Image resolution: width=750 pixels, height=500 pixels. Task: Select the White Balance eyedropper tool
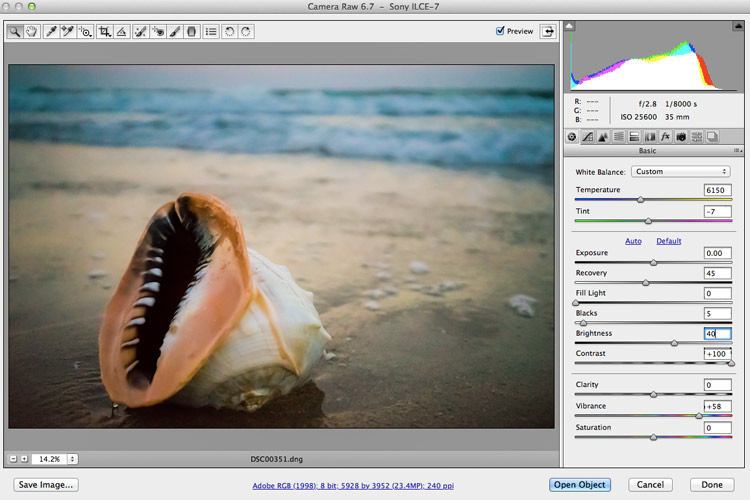tap(51, 32)
